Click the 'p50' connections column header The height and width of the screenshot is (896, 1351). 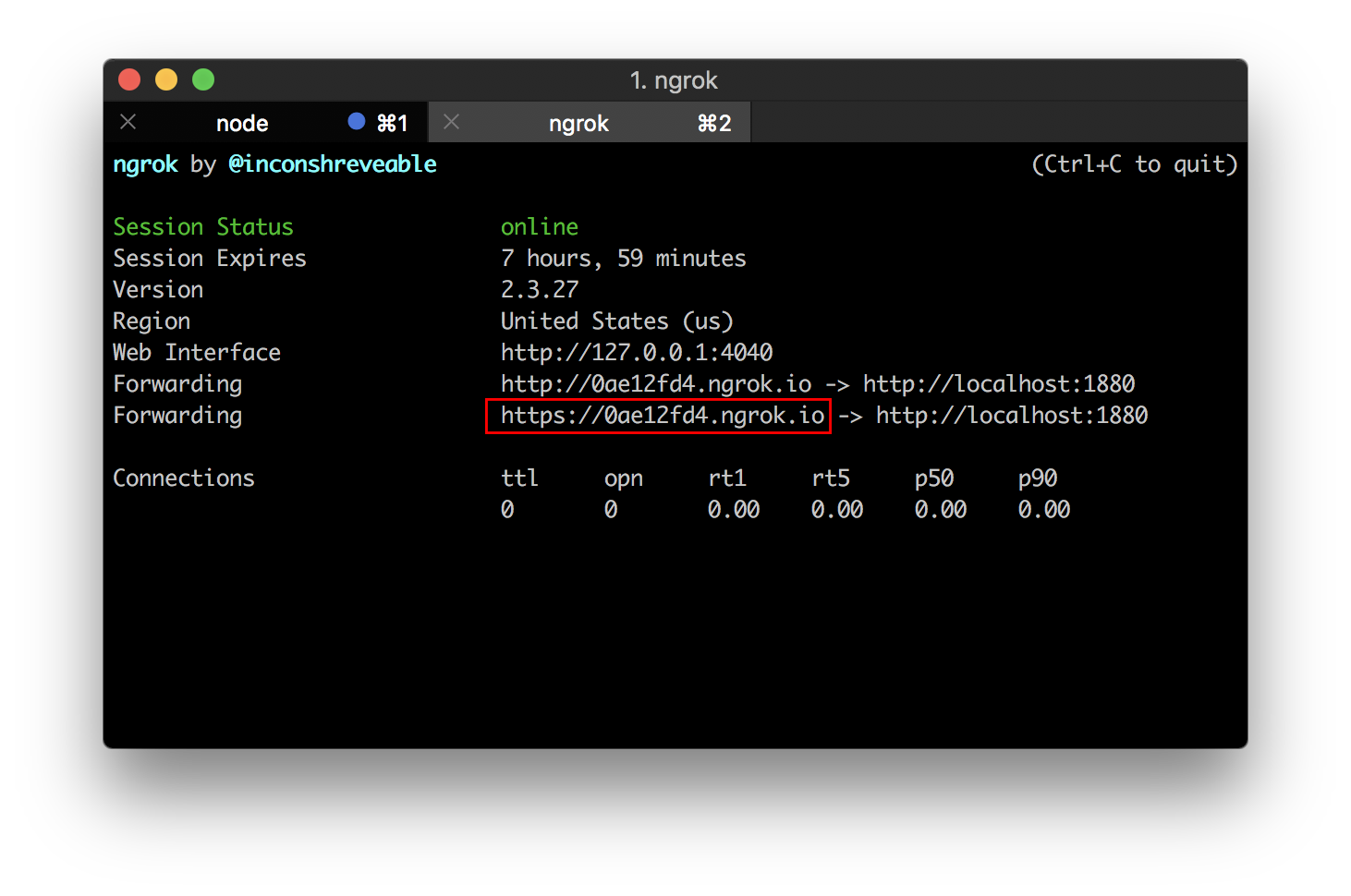[934, 478]
